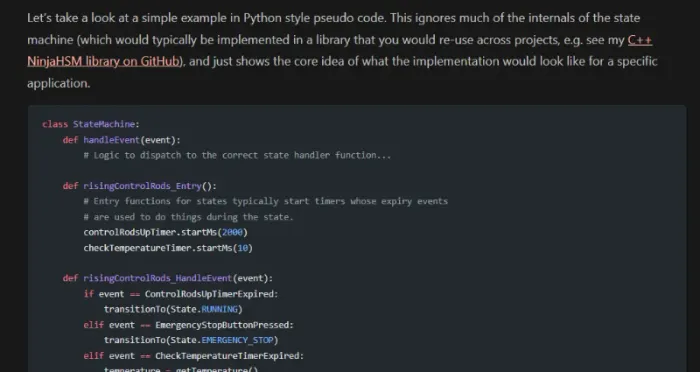
Task: Click the RUNNING state constant
Action: pos(219,309)
